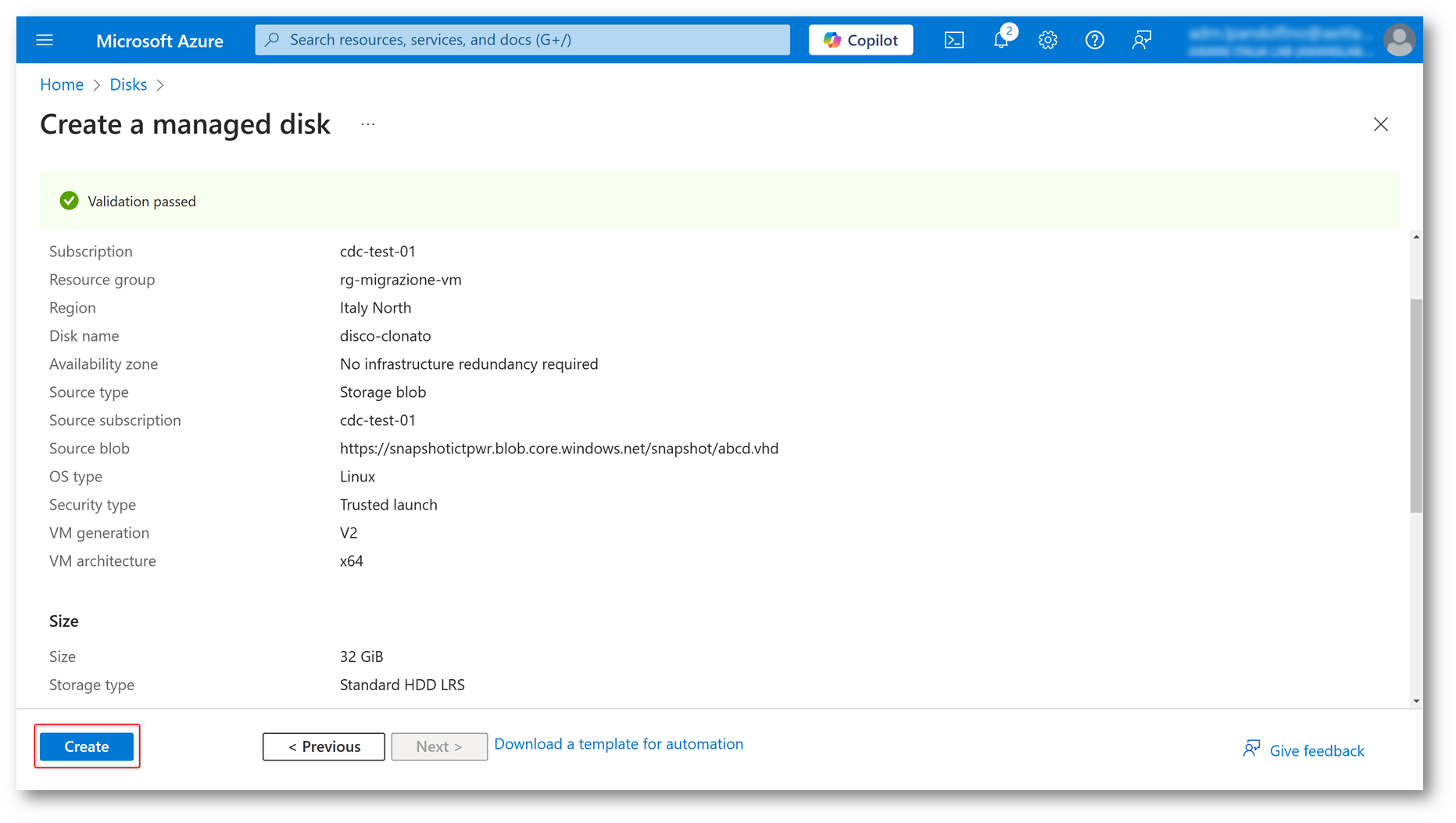
Task: Close the Create a managed disk pane
Action: tap(1380, 124)
